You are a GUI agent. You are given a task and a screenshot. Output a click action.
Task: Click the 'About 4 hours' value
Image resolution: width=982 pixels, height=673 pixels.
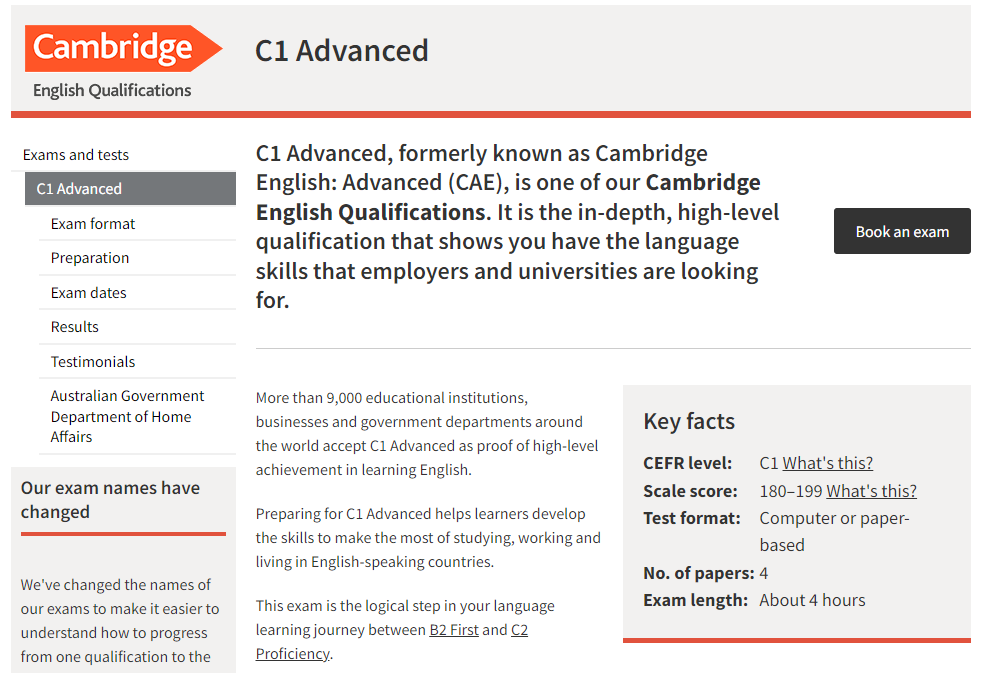pos(812,600)
